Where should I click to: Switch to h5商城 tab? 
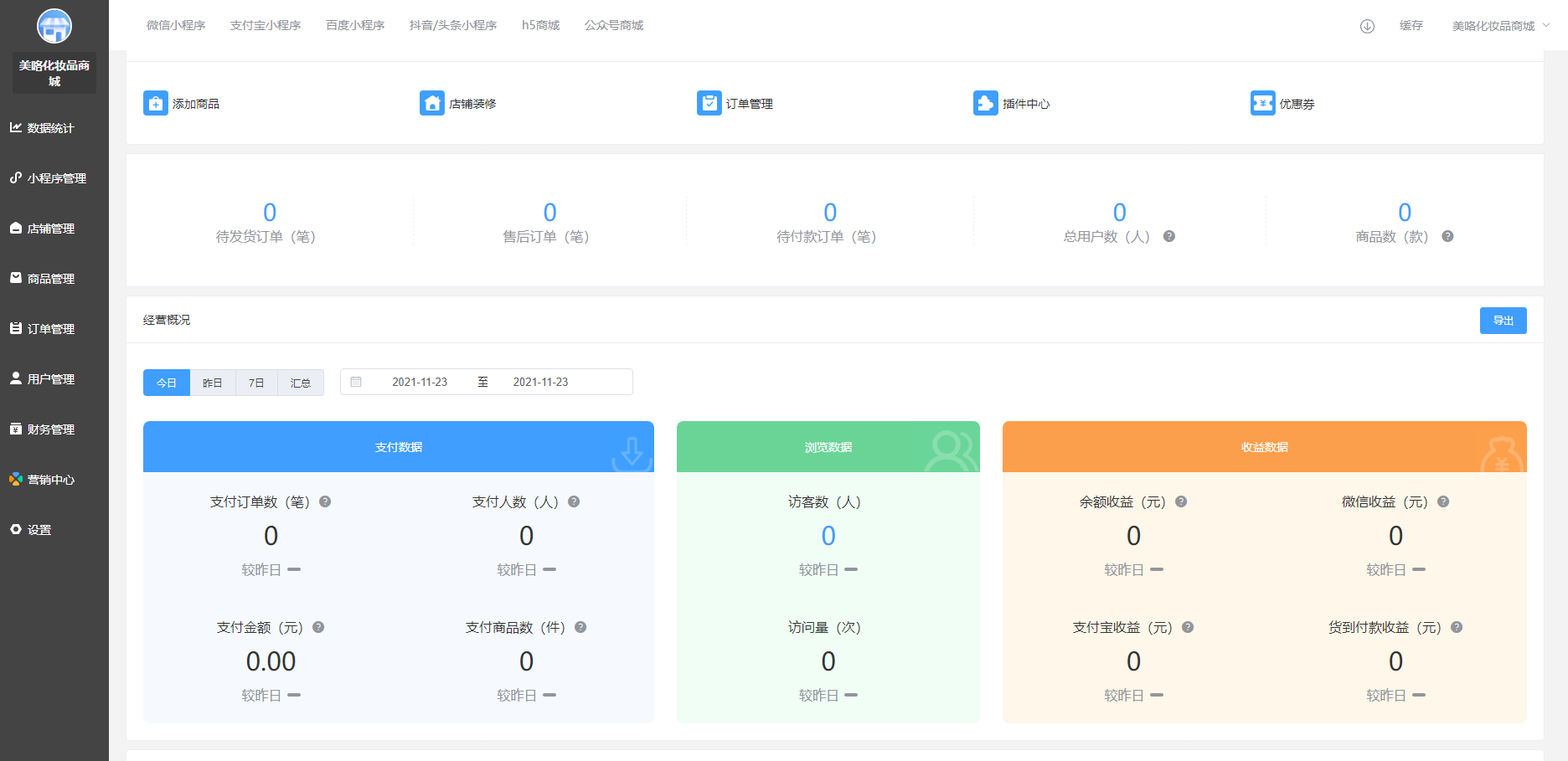point(540,25)
